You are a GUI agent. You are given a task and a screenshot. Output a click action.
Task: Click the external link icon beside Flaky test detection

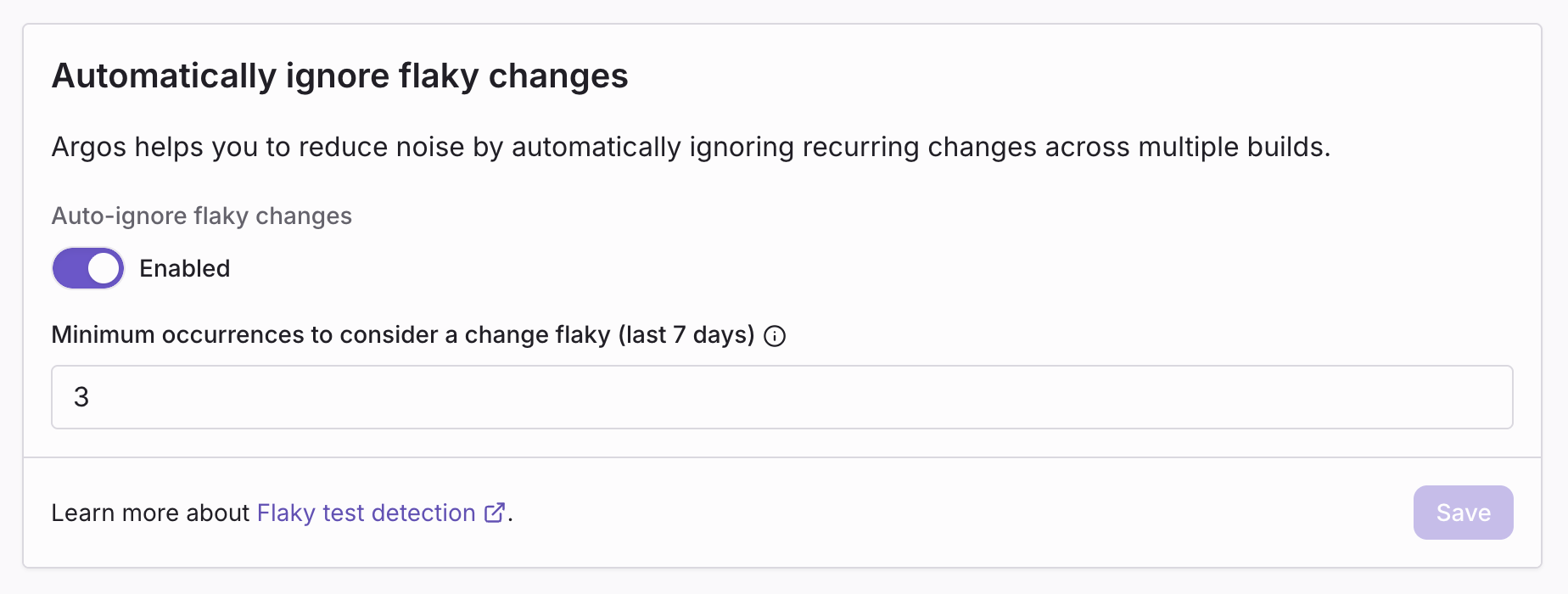492,513
